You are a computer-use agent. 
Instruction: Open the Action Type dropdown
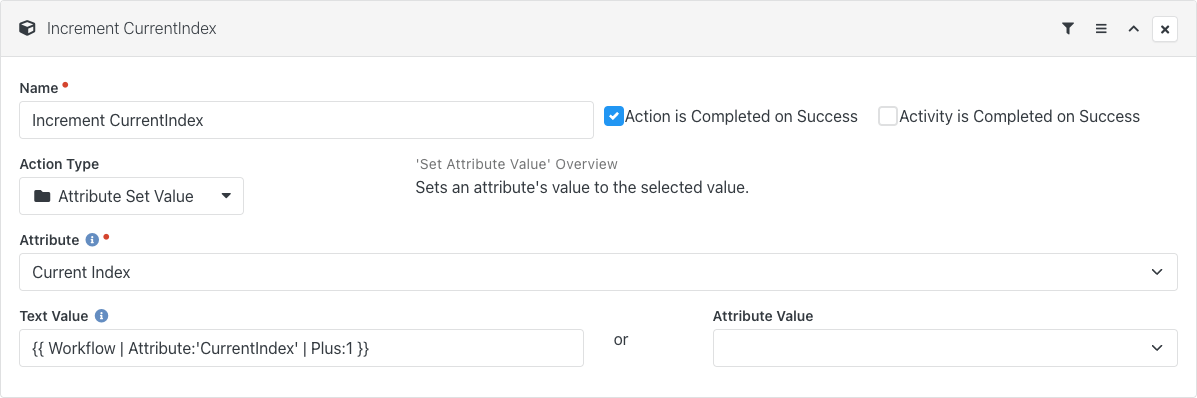click(x=131, y=196)
